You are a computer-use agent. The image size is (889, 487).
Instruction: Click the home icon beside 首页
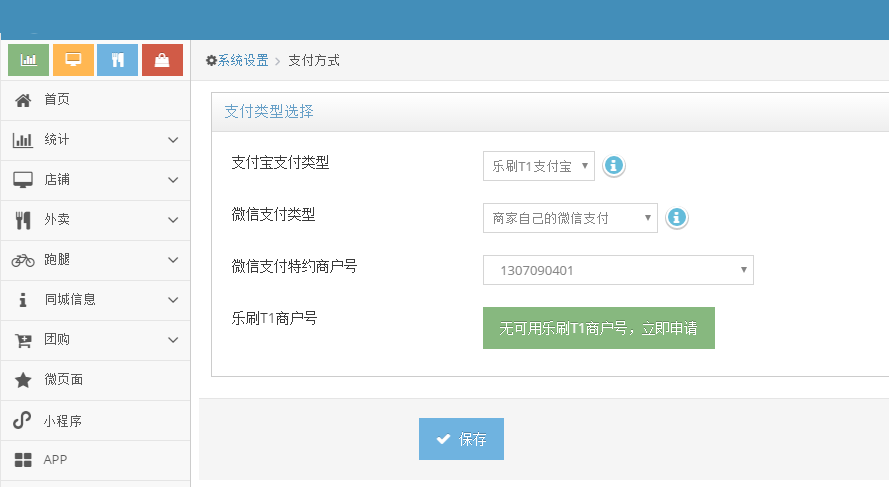click(23, 100)
